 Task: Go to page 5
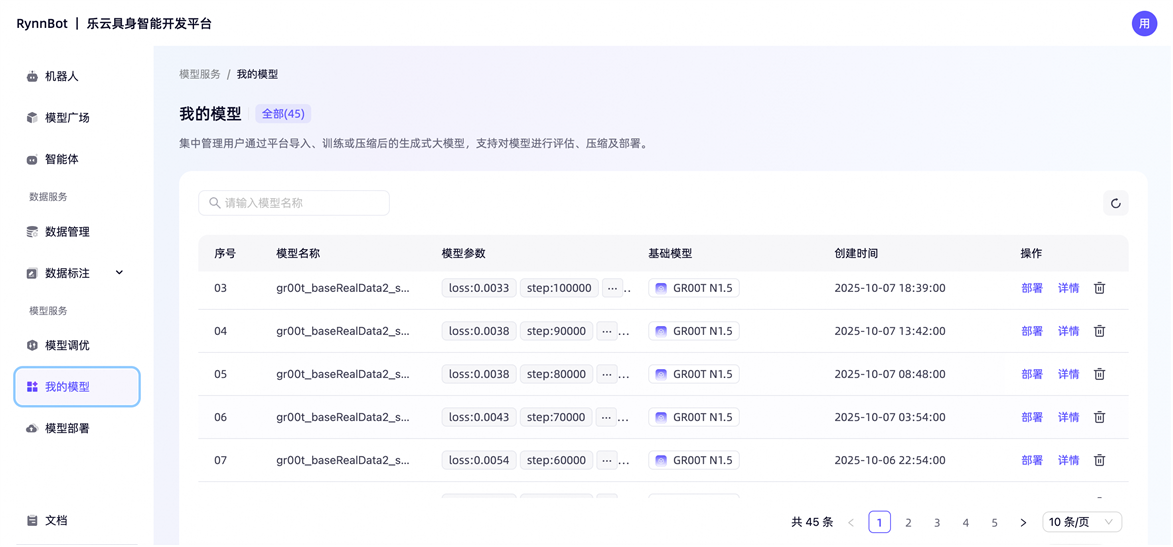click(994, 522)
